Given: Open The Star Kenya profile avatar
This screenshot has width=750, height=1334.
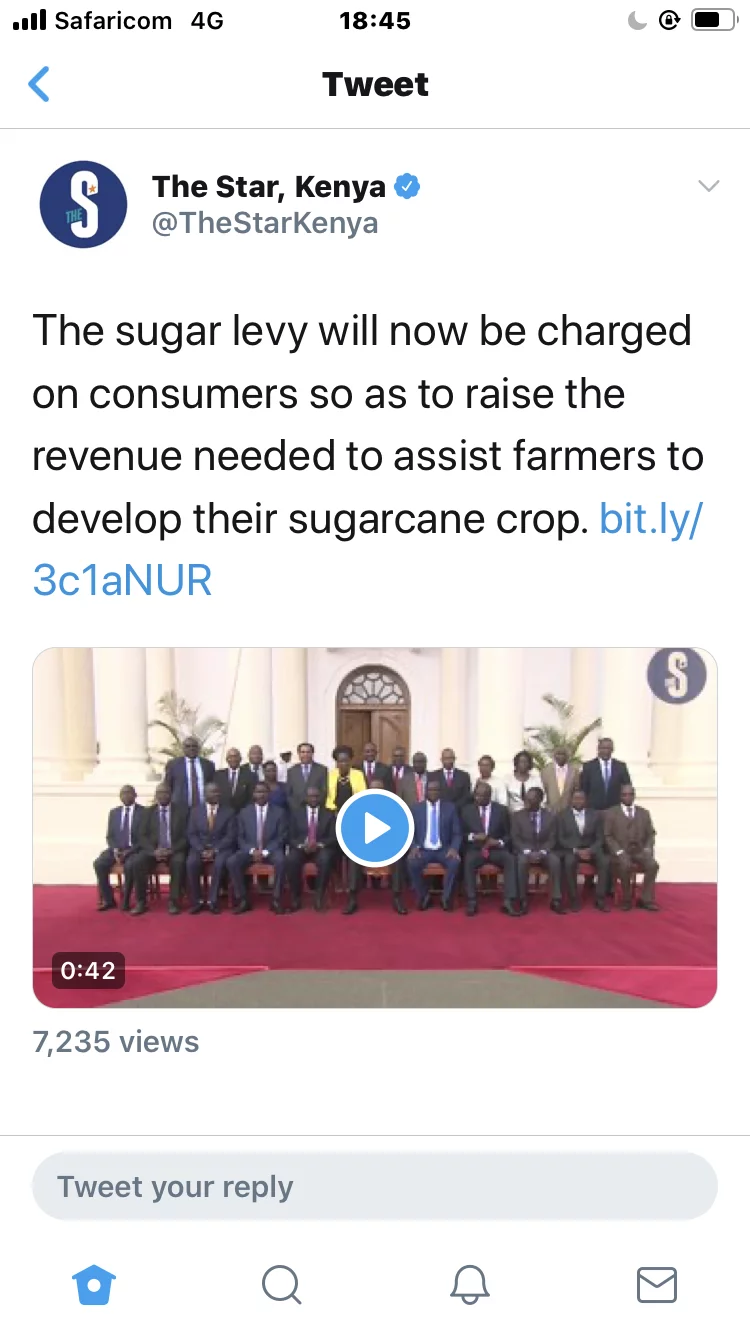Looking at the screenshot, I should coord(83,204).
